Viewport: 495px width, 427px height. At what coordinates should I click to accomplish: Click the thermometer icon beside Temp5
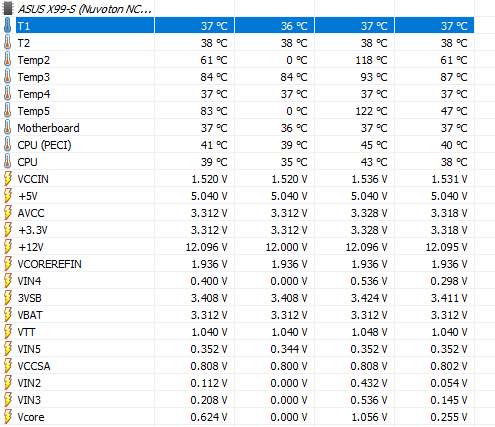pyautogui.click(x=7, y=111)
